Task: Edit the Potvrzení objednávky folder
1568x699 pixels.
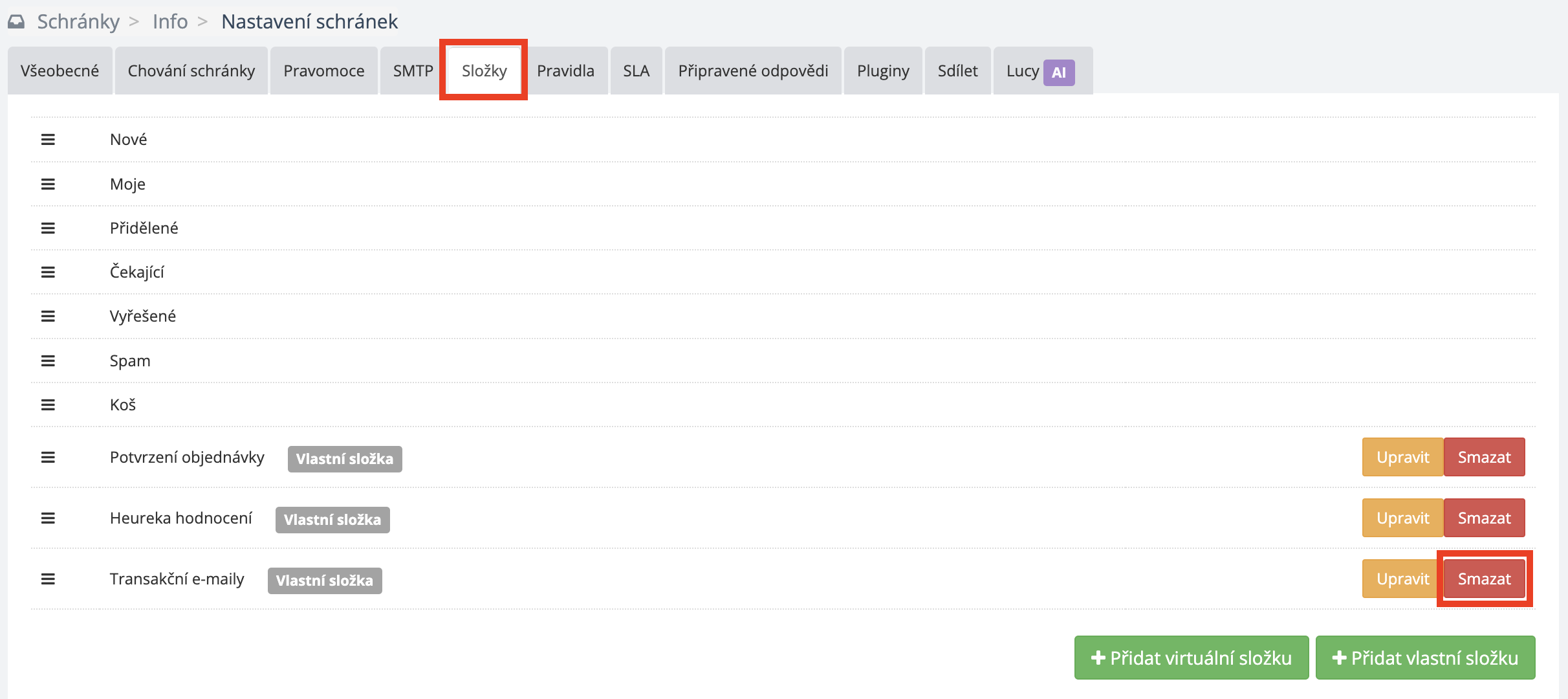Action: tap(1402, 457)
